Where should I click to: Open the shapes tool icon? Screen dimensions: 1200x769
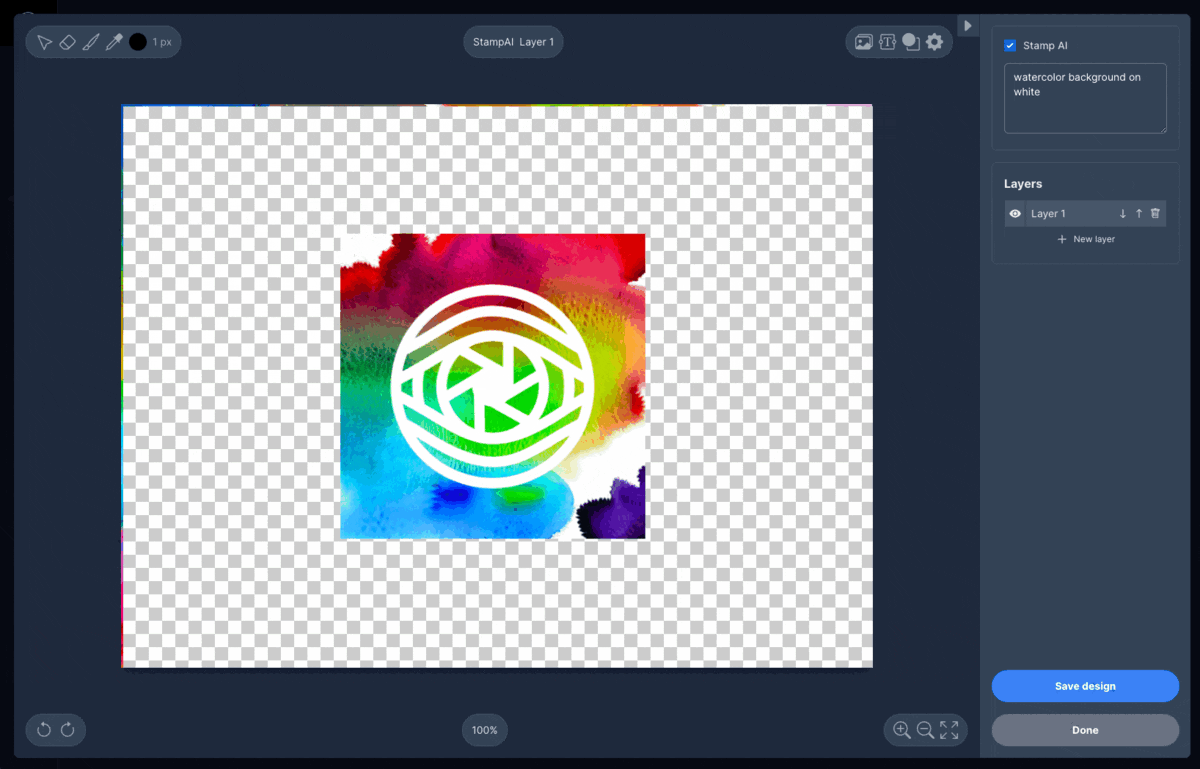910,42
